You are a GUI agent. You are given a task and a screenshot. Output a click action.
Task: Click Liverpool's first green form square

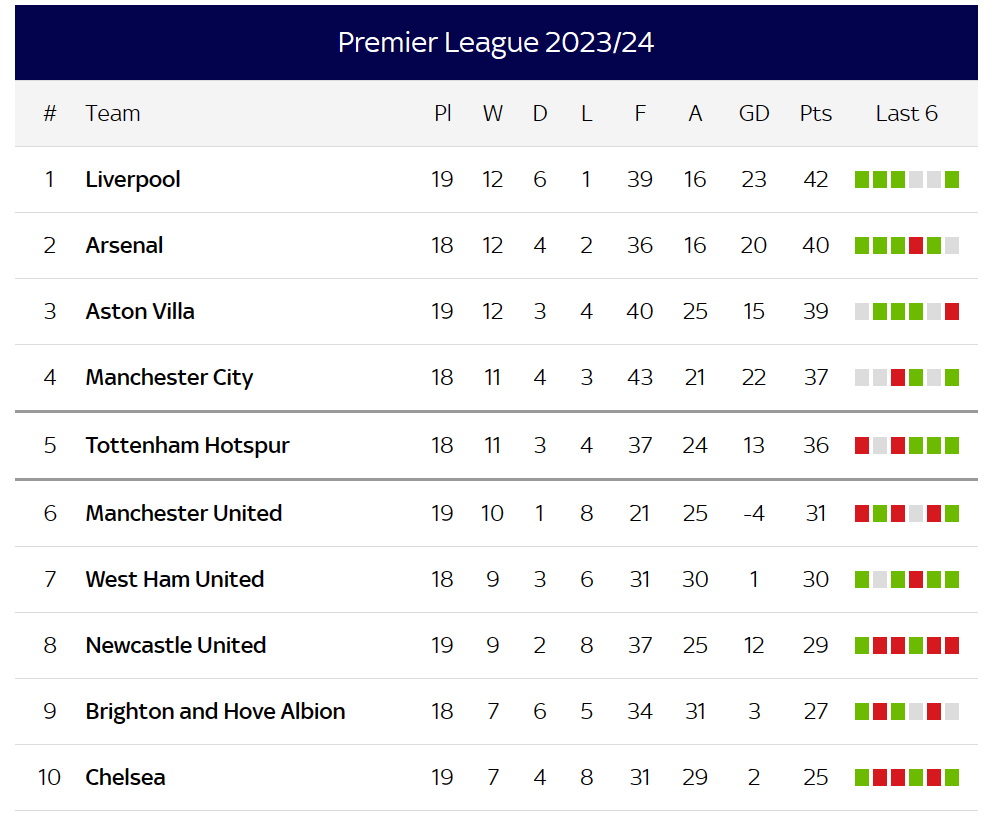click(862, 180)
